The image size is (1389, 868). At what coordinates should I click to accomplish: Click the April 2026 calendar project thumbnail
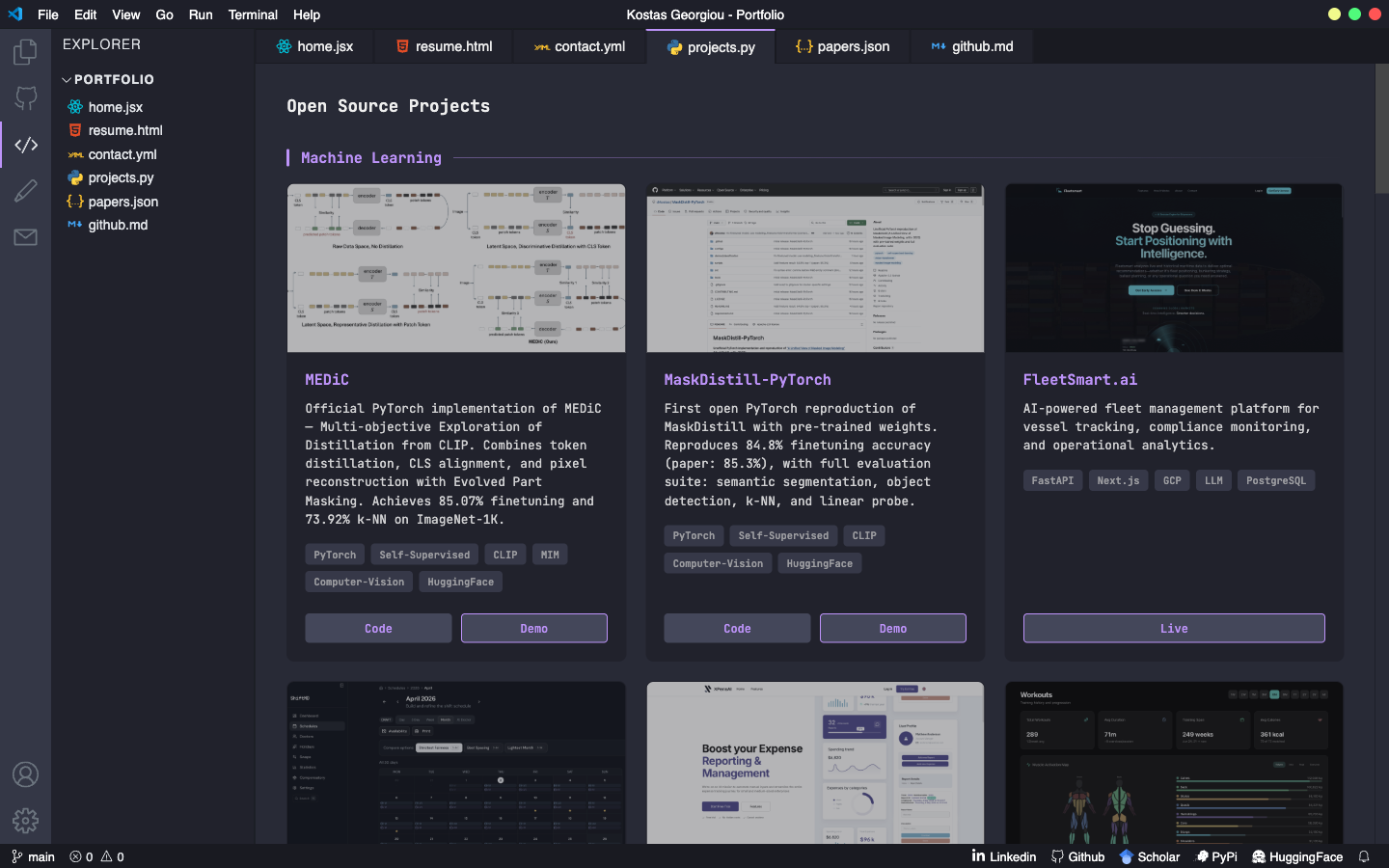(x=456, y=763)
